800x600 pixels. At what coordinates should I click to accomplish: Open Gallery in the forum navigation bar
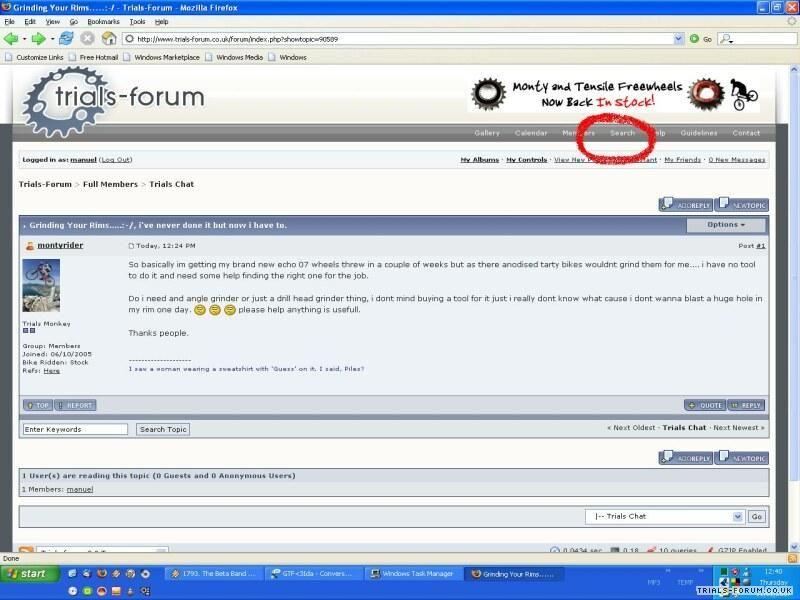point(487,133)
